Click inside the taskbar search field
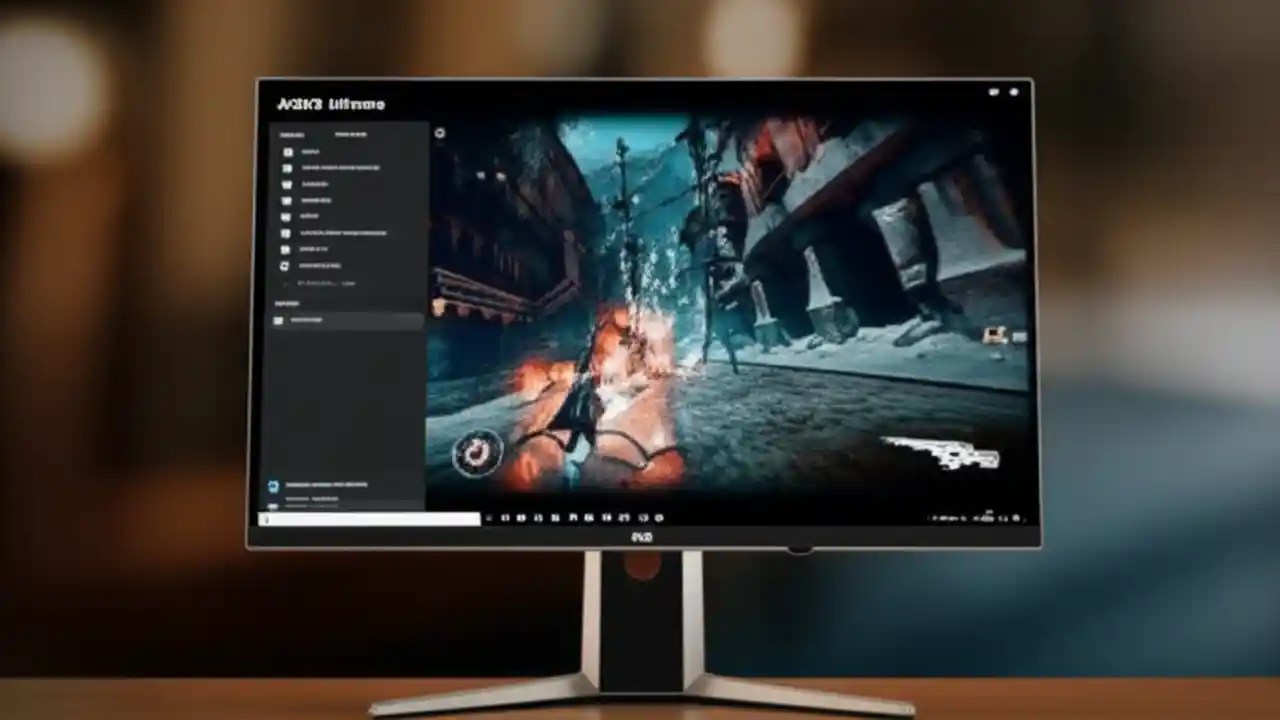Image resolution: width=1280 pixels, height=720 pixels. (x=365, y=519)
